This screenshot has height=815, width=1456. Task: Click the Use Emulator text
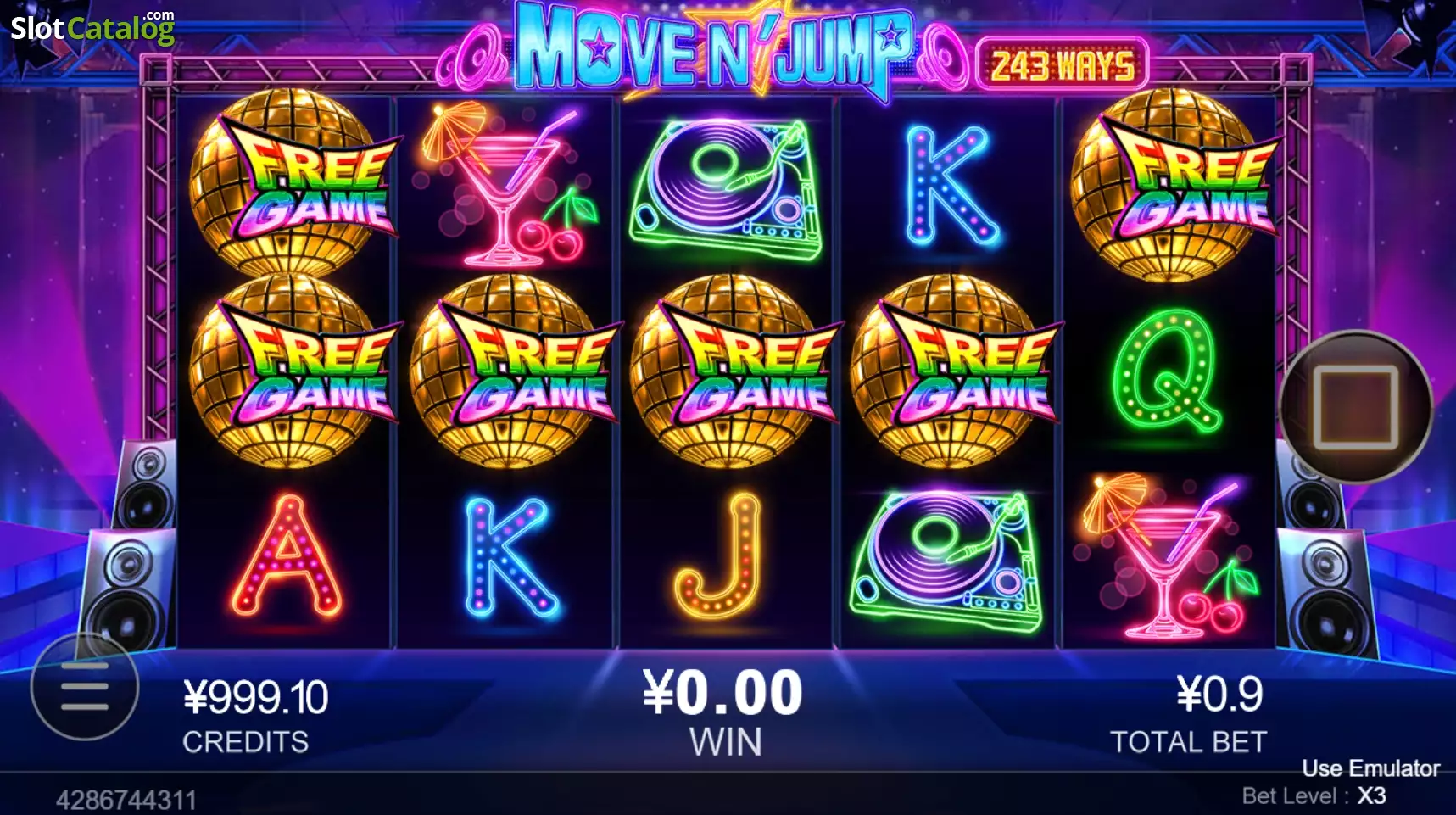click(x=1370, y=768)
